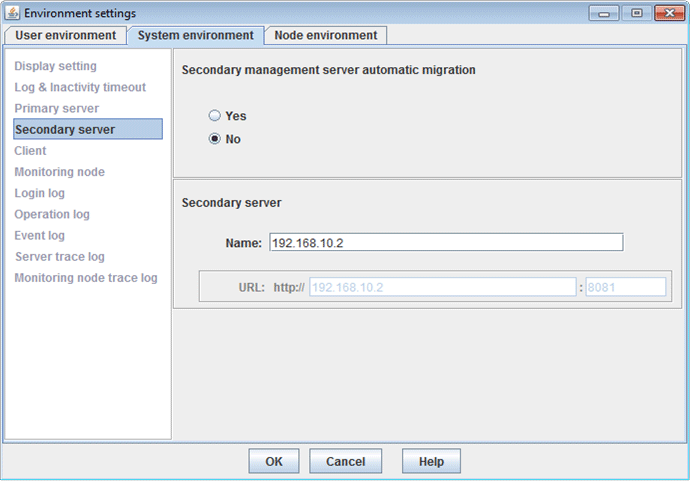Screen dimensions: 690x481
Task: Open Monitoring node trace log entry
Action: click(86, 278)
